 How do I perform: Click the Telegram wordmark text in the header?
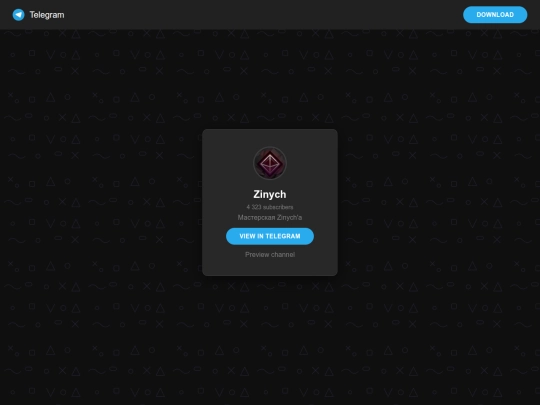(47, 15)
